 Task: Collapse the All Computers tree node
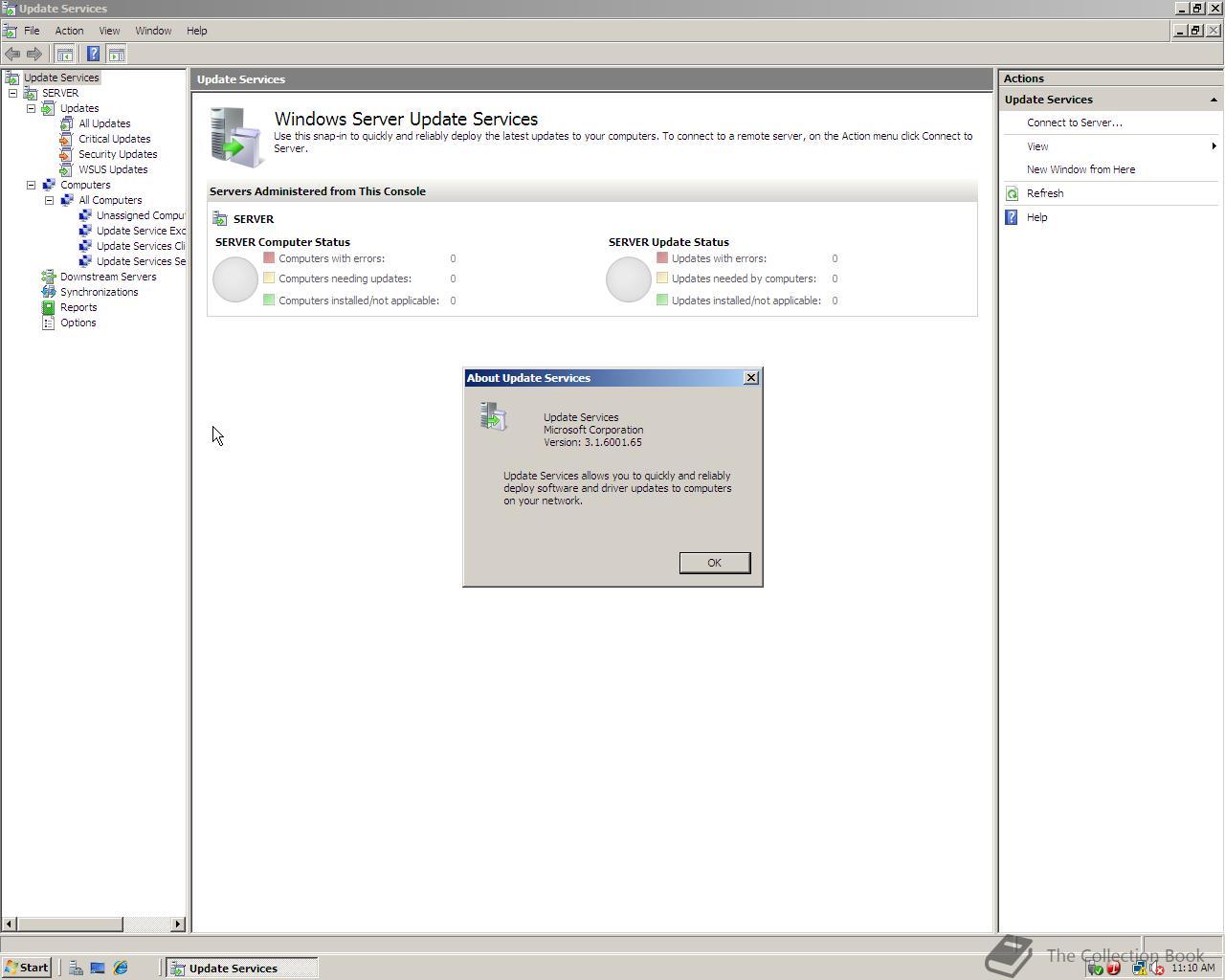click(49, 200)
